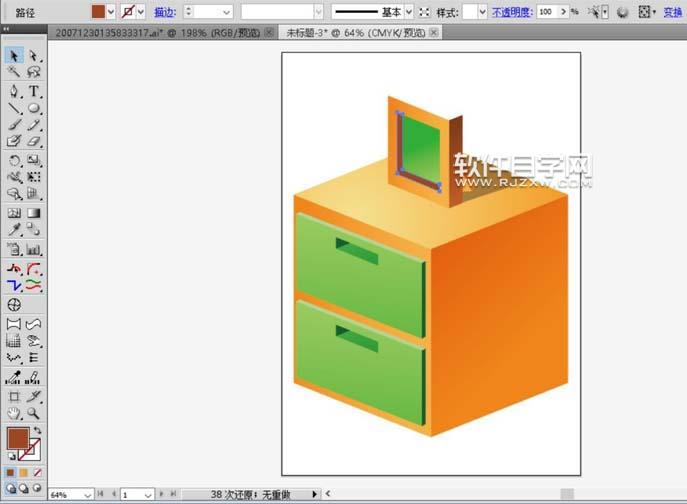This screenshot has height=504, width=687.
Task: Swap fill and stroke colors
Action: coord(38,430)
